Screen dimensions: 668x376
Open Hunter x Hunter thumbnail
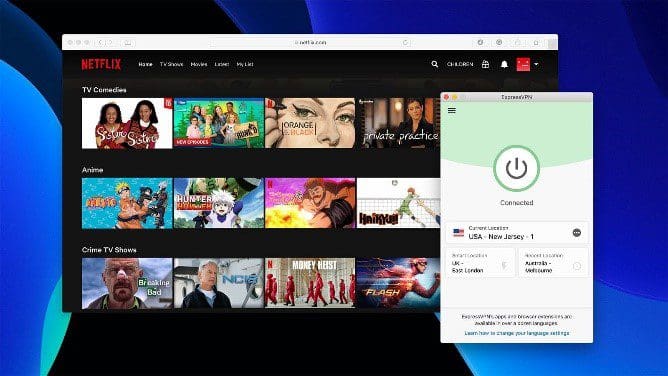pos(219,203)
